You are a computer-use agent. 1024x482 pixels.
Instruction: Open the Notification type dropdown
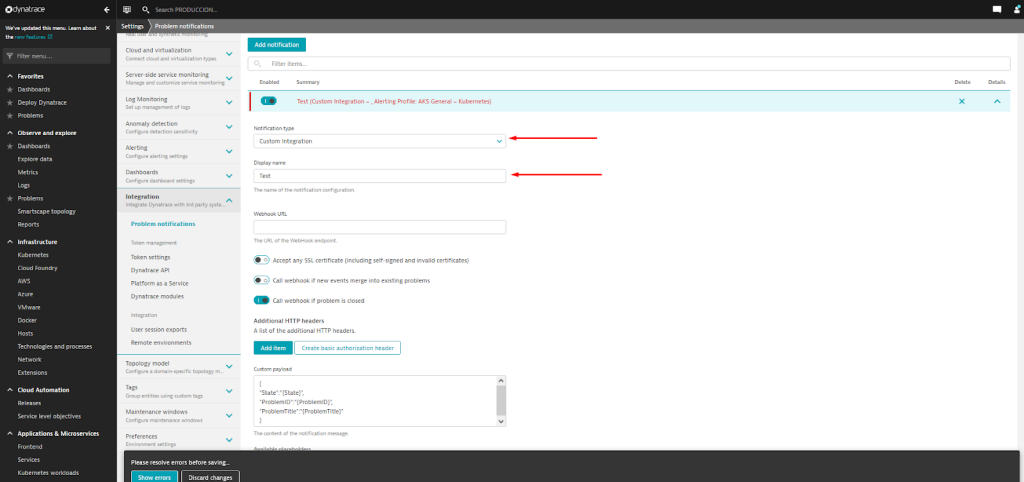point(379,141)
